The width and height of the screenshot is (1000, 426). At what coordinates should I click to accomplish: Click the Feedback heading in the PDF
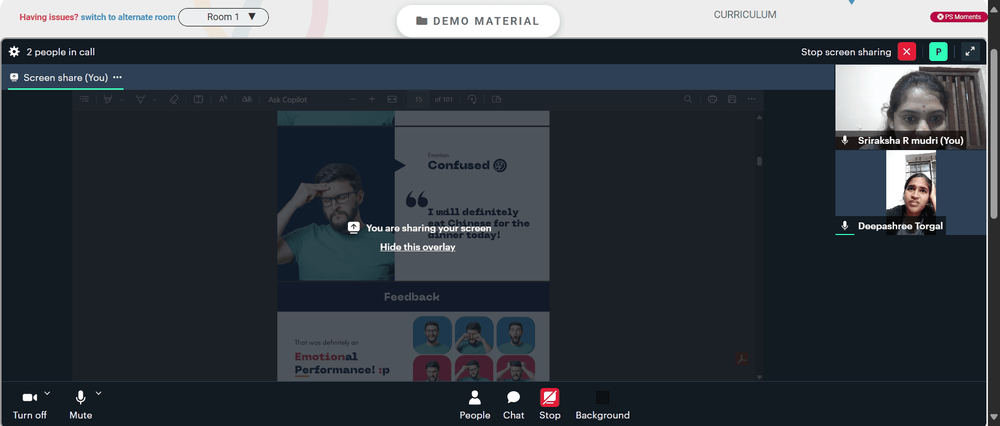[412, 297]
